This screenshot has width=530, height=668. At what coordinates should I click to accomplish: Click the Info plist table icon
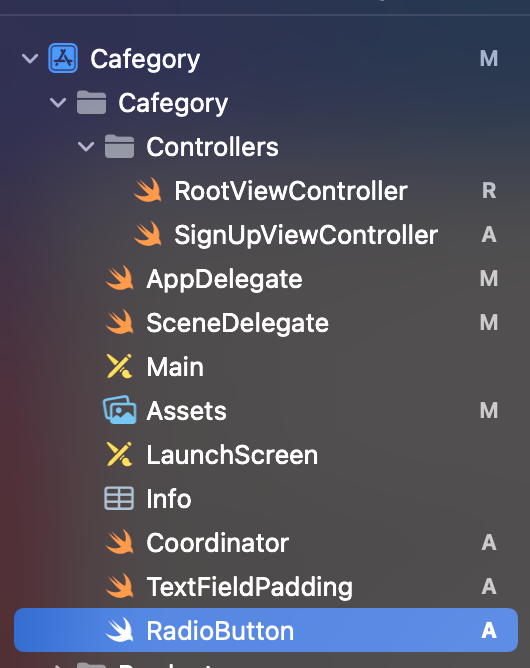[x=119, y=498]
